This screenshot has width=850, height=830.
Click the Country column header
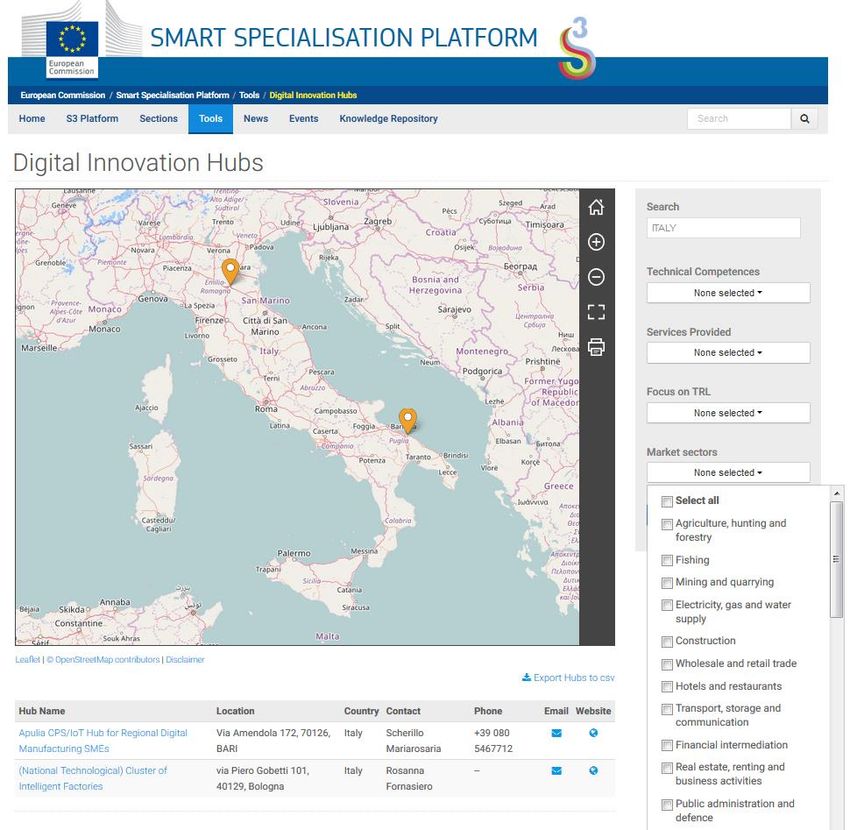[361, 711]
